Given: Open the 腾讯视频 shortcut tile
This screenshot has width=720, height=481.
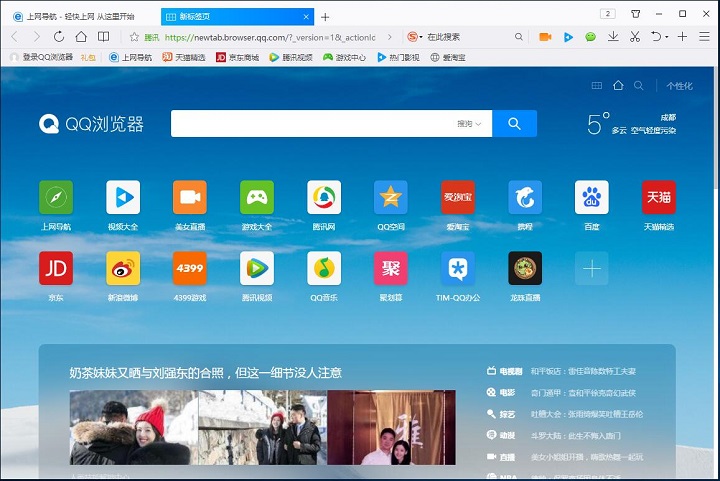Looking at the screenshot, I should click(x=257, y=268).
